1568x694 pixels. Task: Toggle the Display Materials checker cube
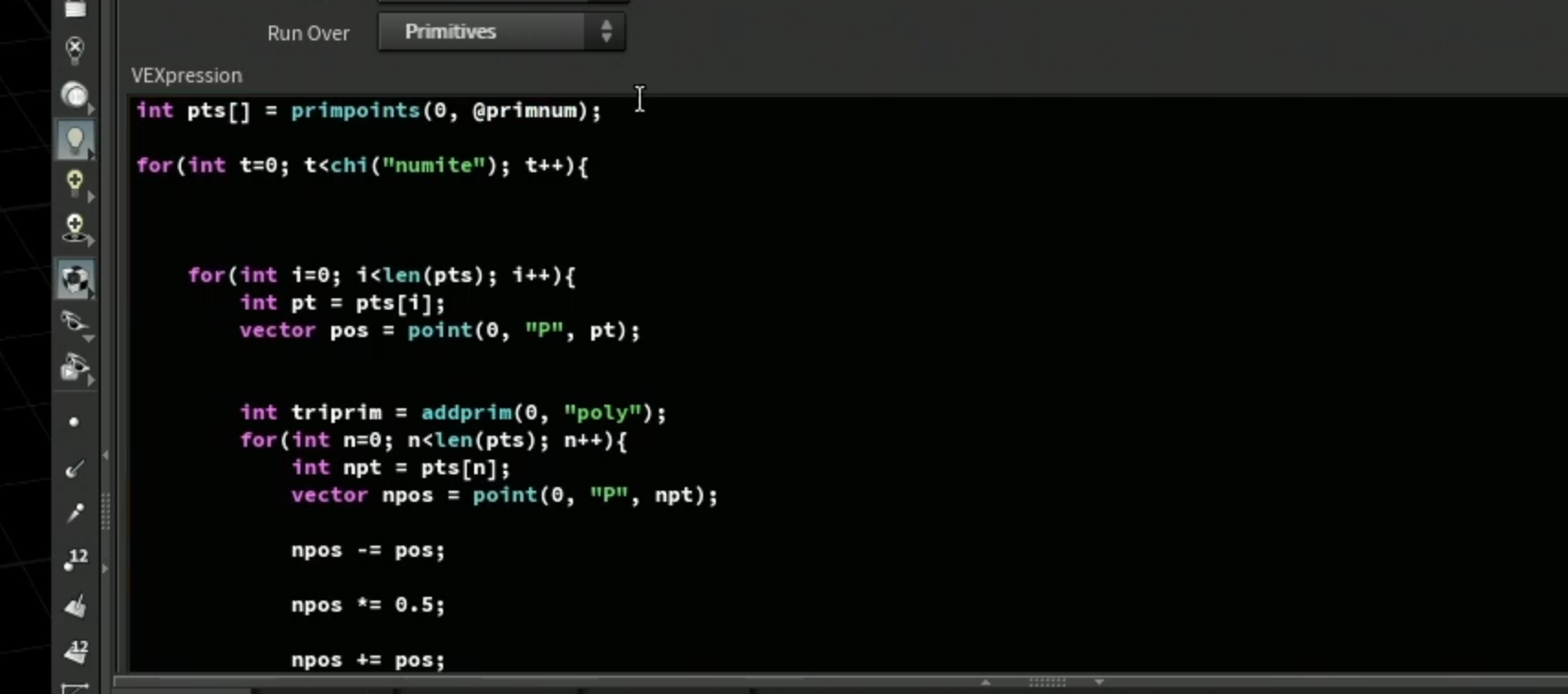(x=75, y=278)
